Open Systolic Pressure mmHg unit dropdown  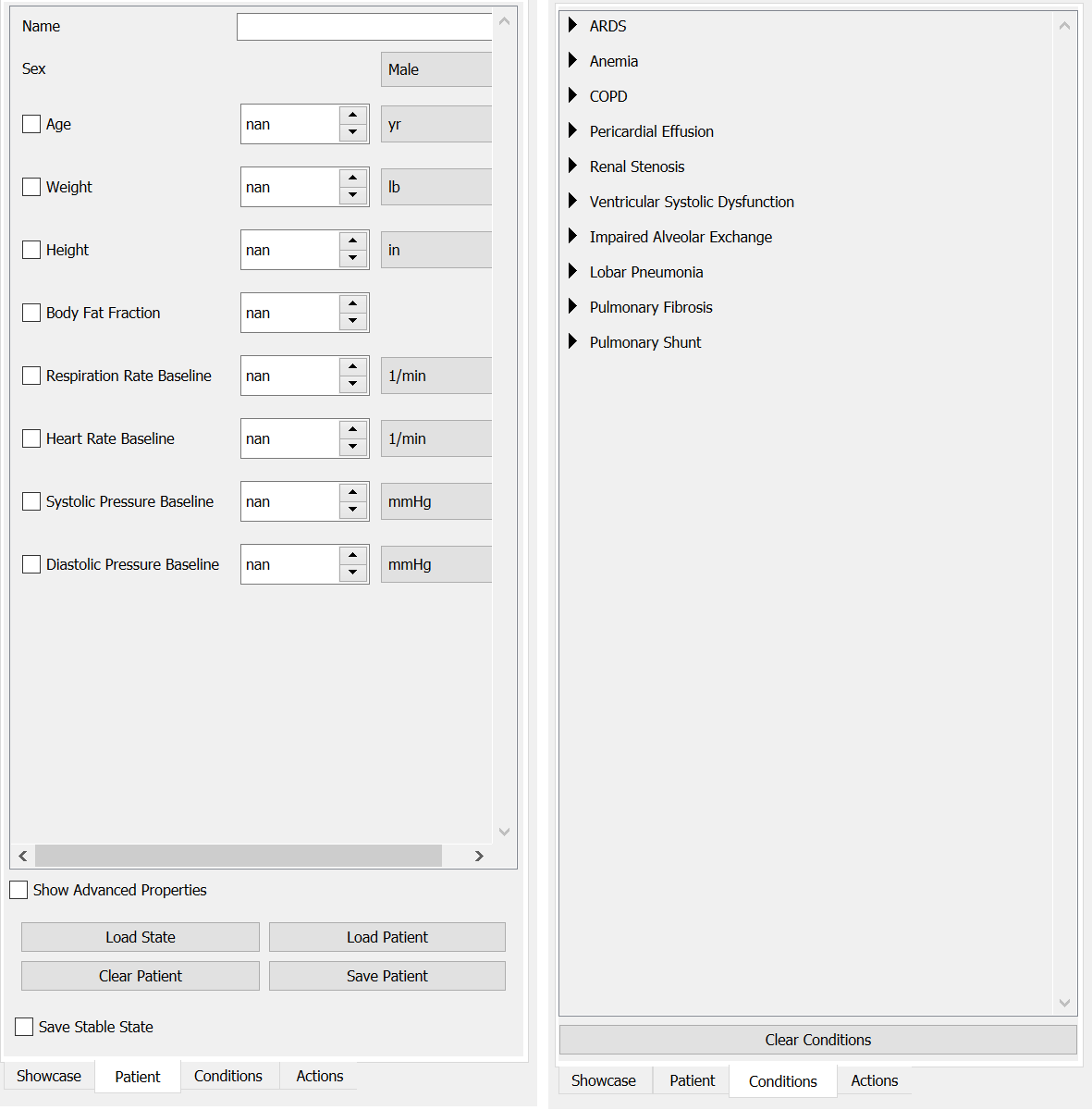click(x=436, y=501)
